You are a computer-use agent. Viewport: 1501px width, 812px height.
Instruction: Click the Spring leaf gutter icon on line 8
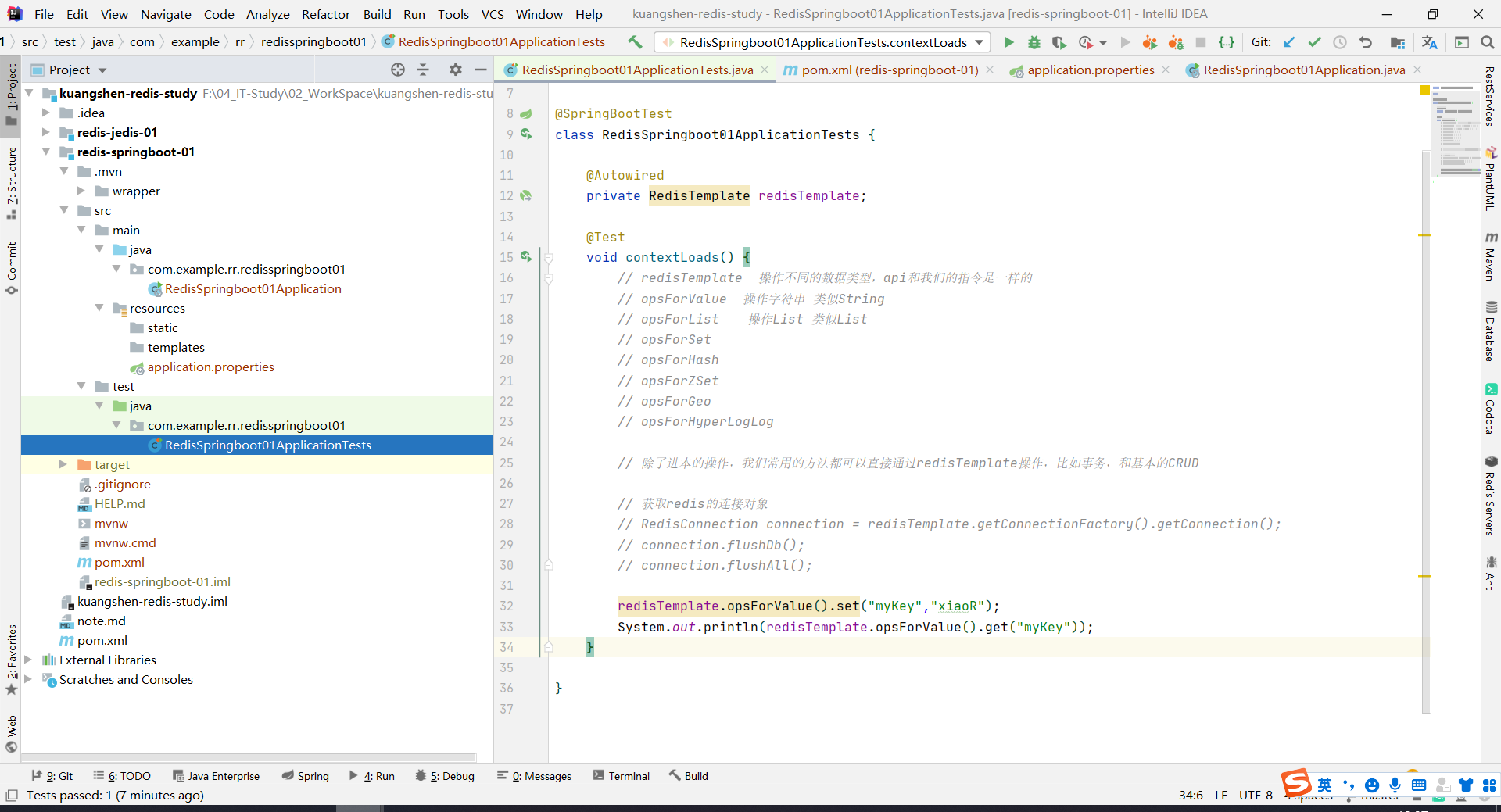click(x=526, y=113)
